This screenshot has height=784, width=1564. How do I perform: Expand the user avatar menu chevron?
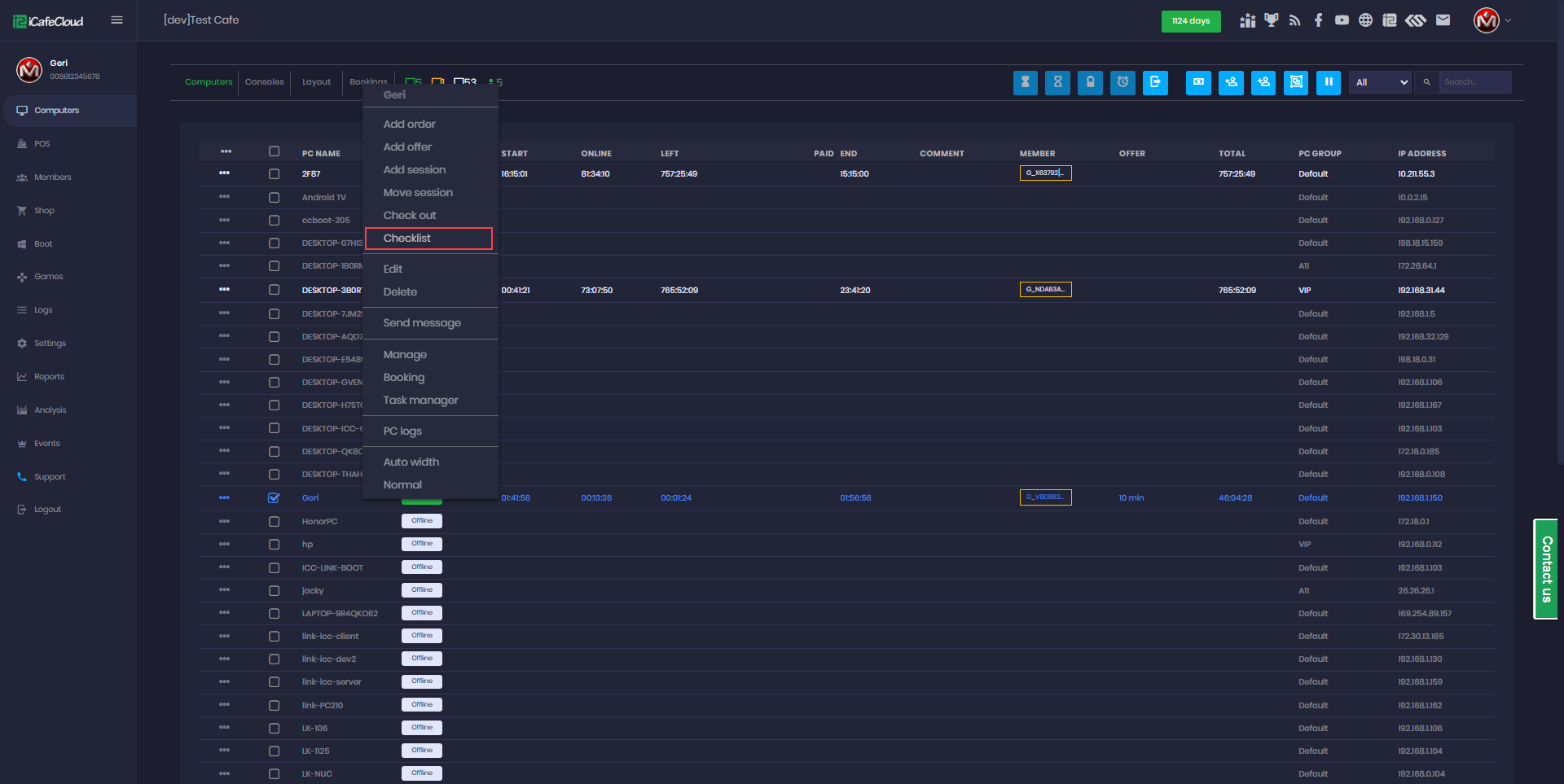1508,20
